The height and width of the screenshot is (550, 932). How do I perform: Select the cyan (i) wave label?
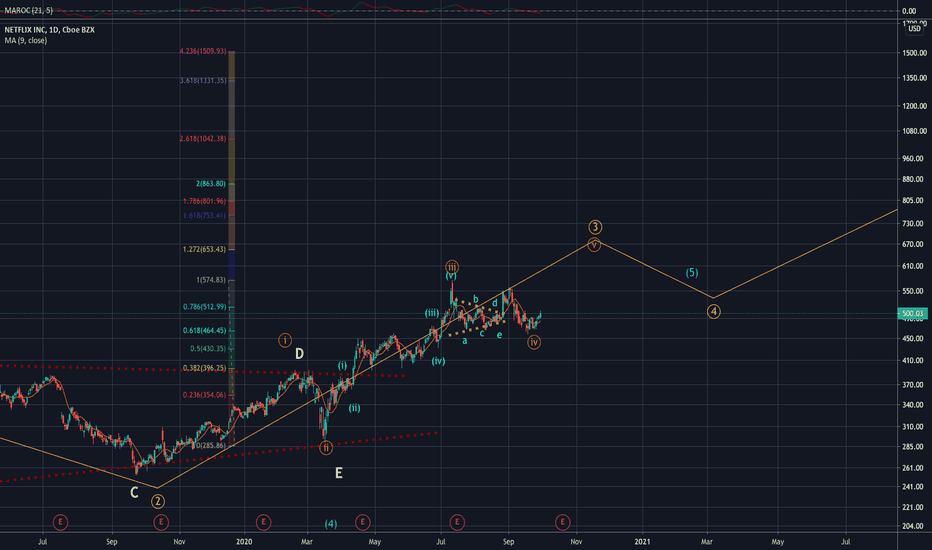coord(342,365)
